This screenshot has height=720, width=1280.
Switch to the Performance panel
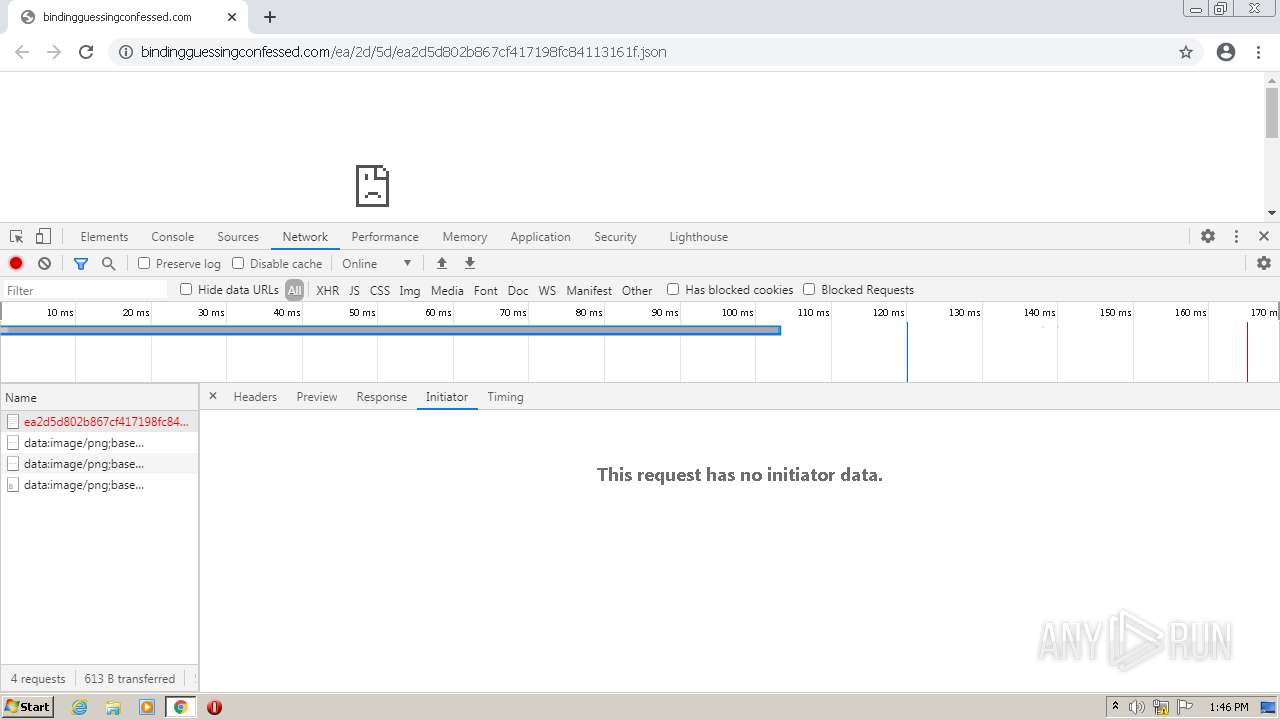[x=385, y=237]
